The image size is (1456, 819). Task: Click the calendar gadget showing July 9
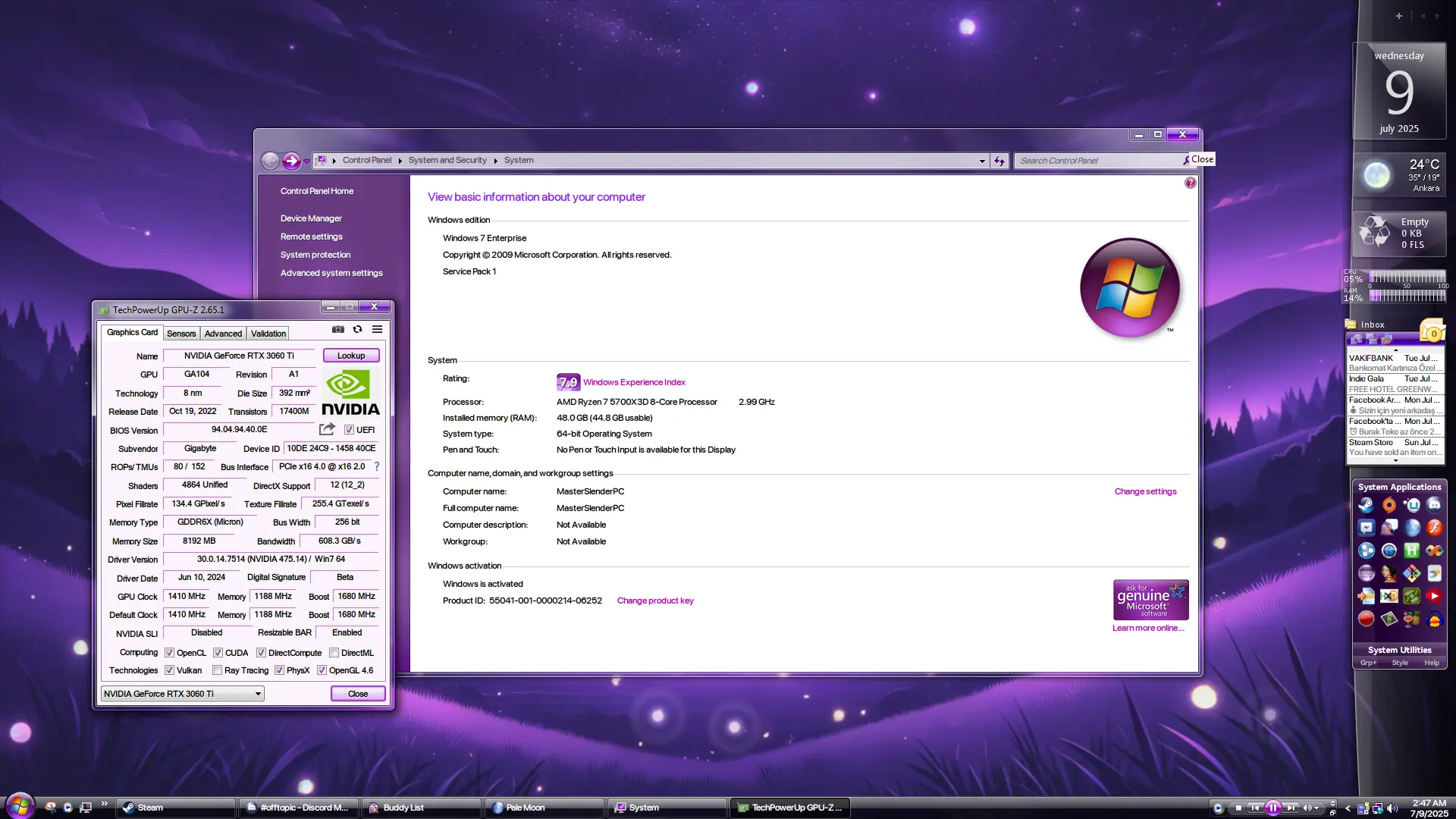(x=1399, y=91)
